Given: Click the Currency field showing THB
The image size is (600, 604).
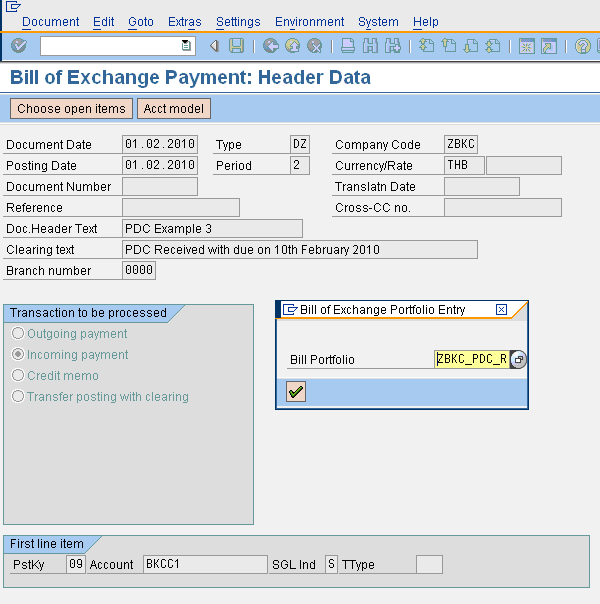Looking at the screenshot, I should (464, 165).
